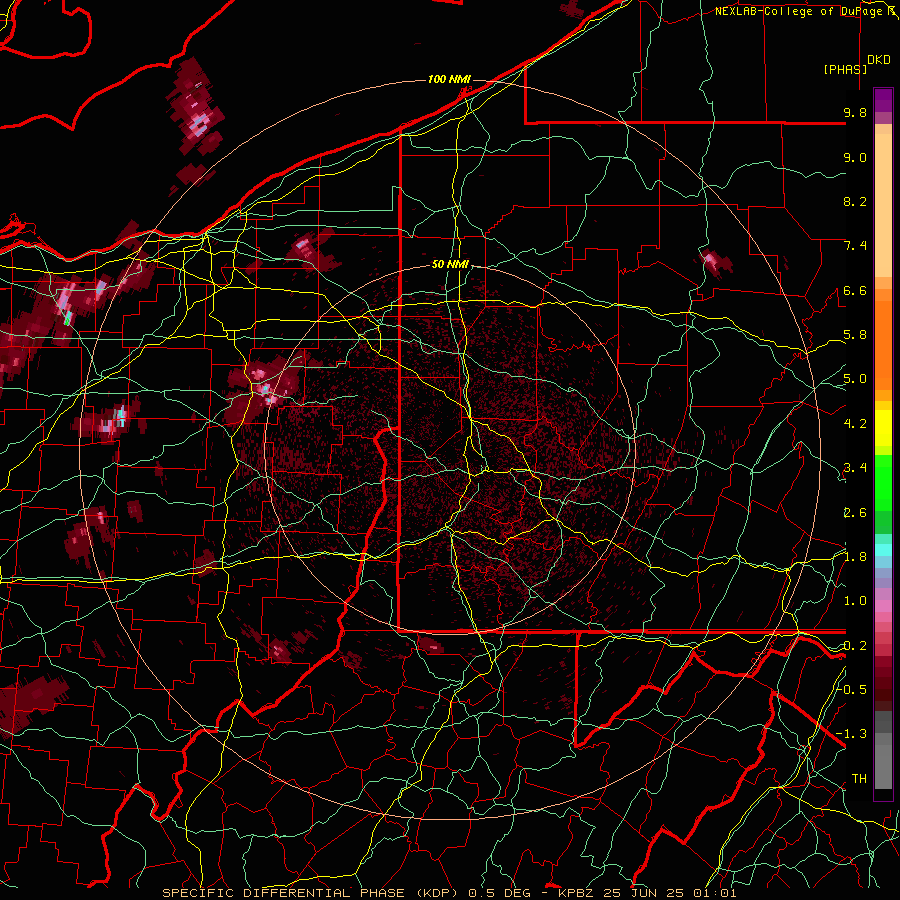Screen dimensions: 900x900
Task: Click the 6.6 legend value
Action: pos(855,290)
